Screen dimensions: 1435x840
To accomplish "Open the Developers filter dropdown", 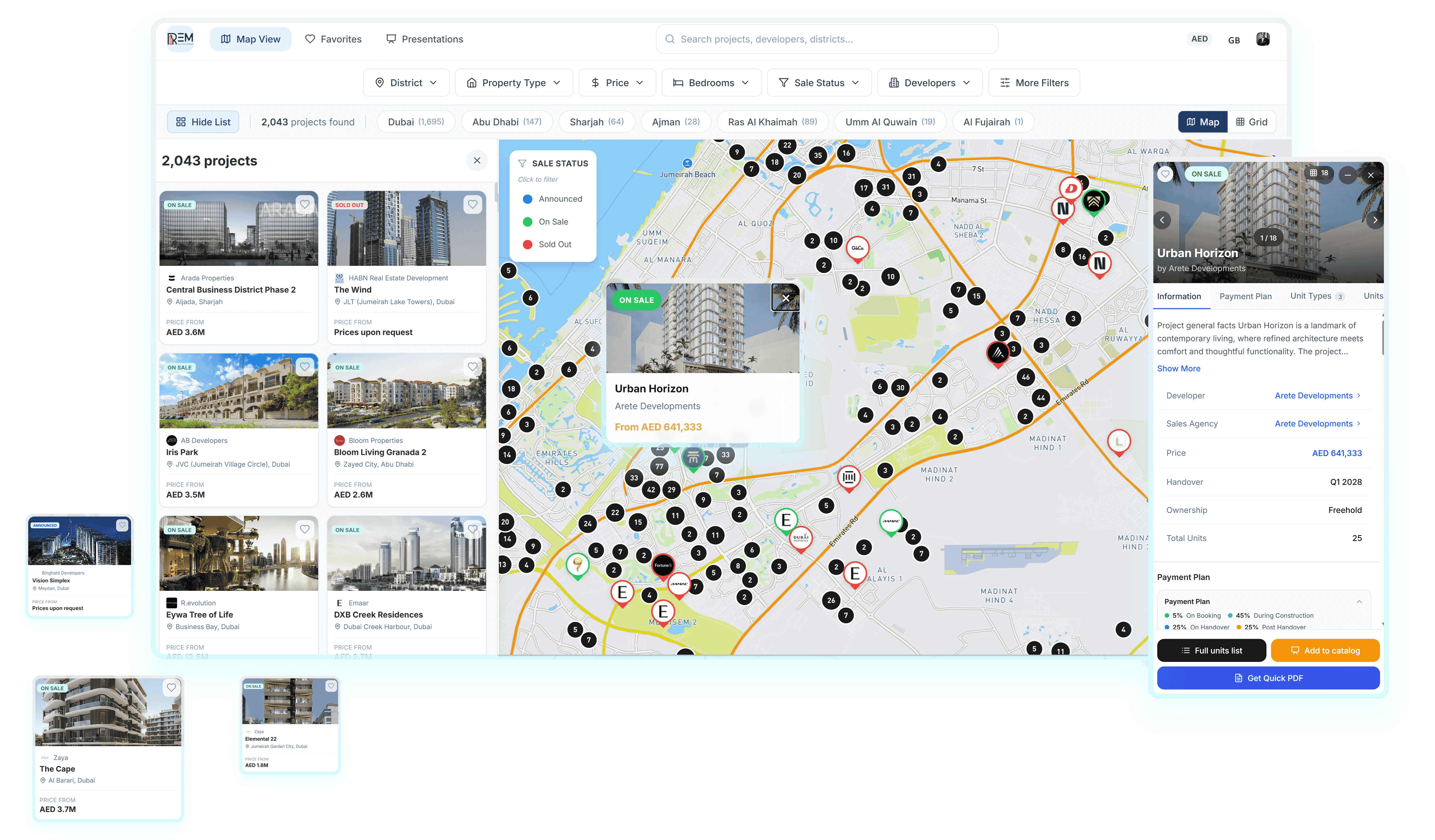I will coord(929,83).
